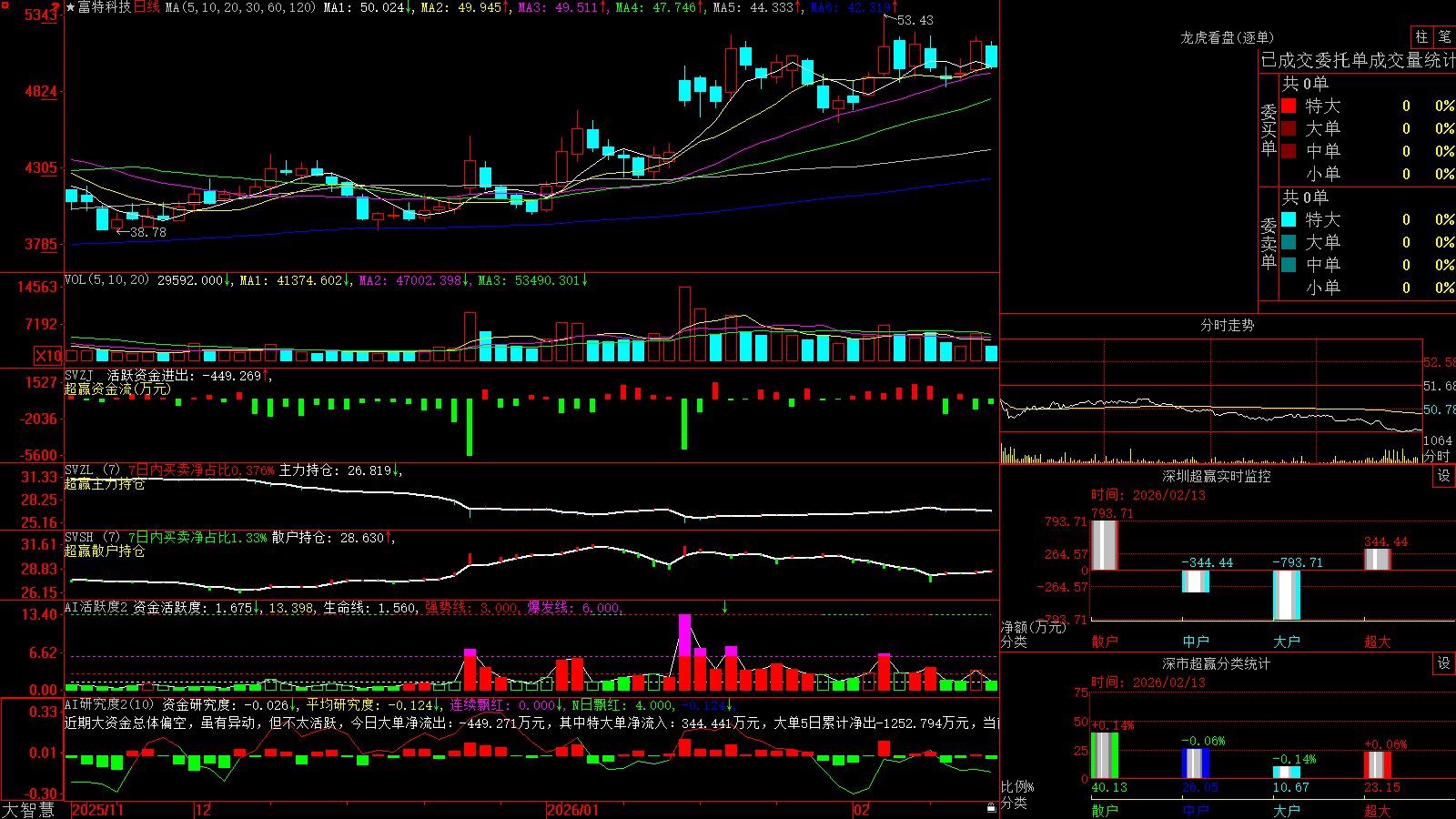Viewport: 1456px width, 819px height.
Task: Click 富特科技 stock name title
Action: click(105, 7)
